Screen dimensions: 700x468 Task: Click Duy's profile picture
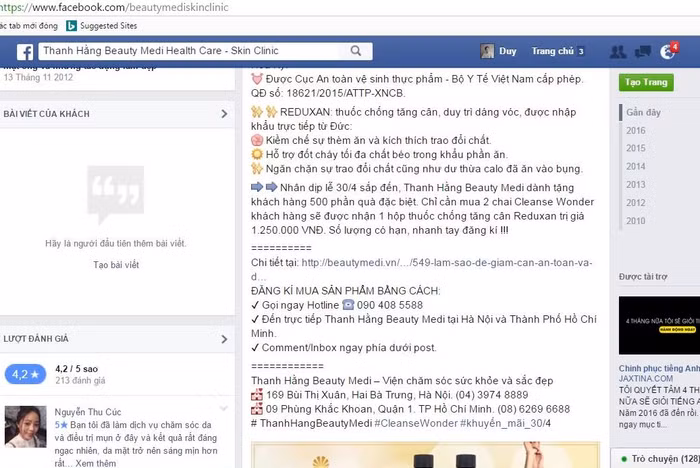(x=487, y=51)
